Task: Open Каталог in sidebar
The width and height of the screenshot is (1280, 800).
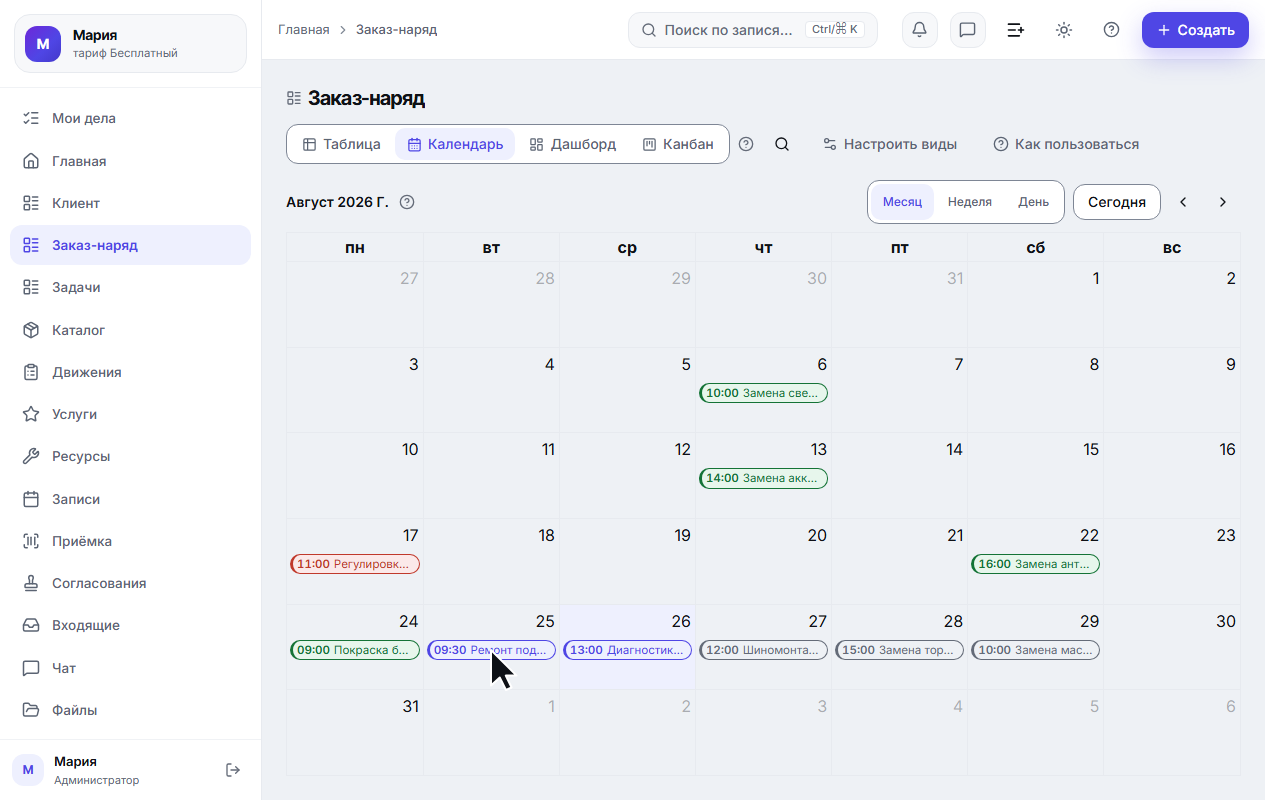Action: pyautogui.click(x=130, y=330)
